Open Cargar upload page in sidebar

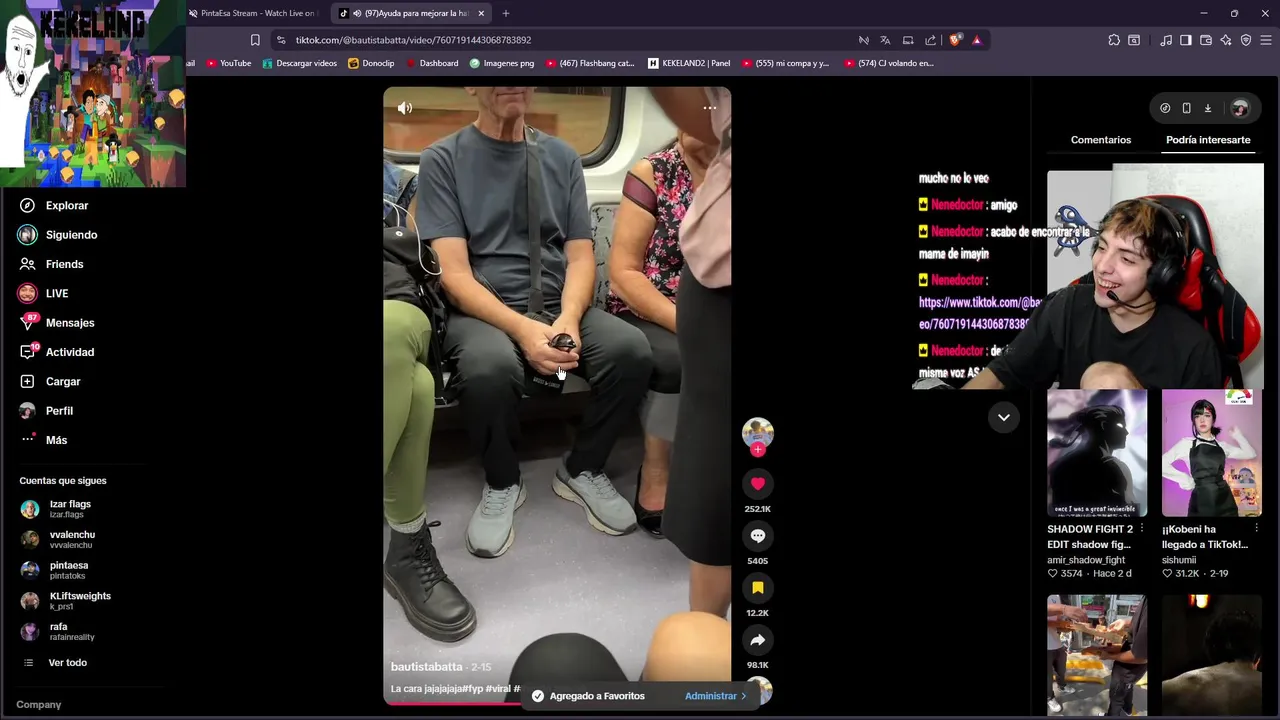coord(63,381)
